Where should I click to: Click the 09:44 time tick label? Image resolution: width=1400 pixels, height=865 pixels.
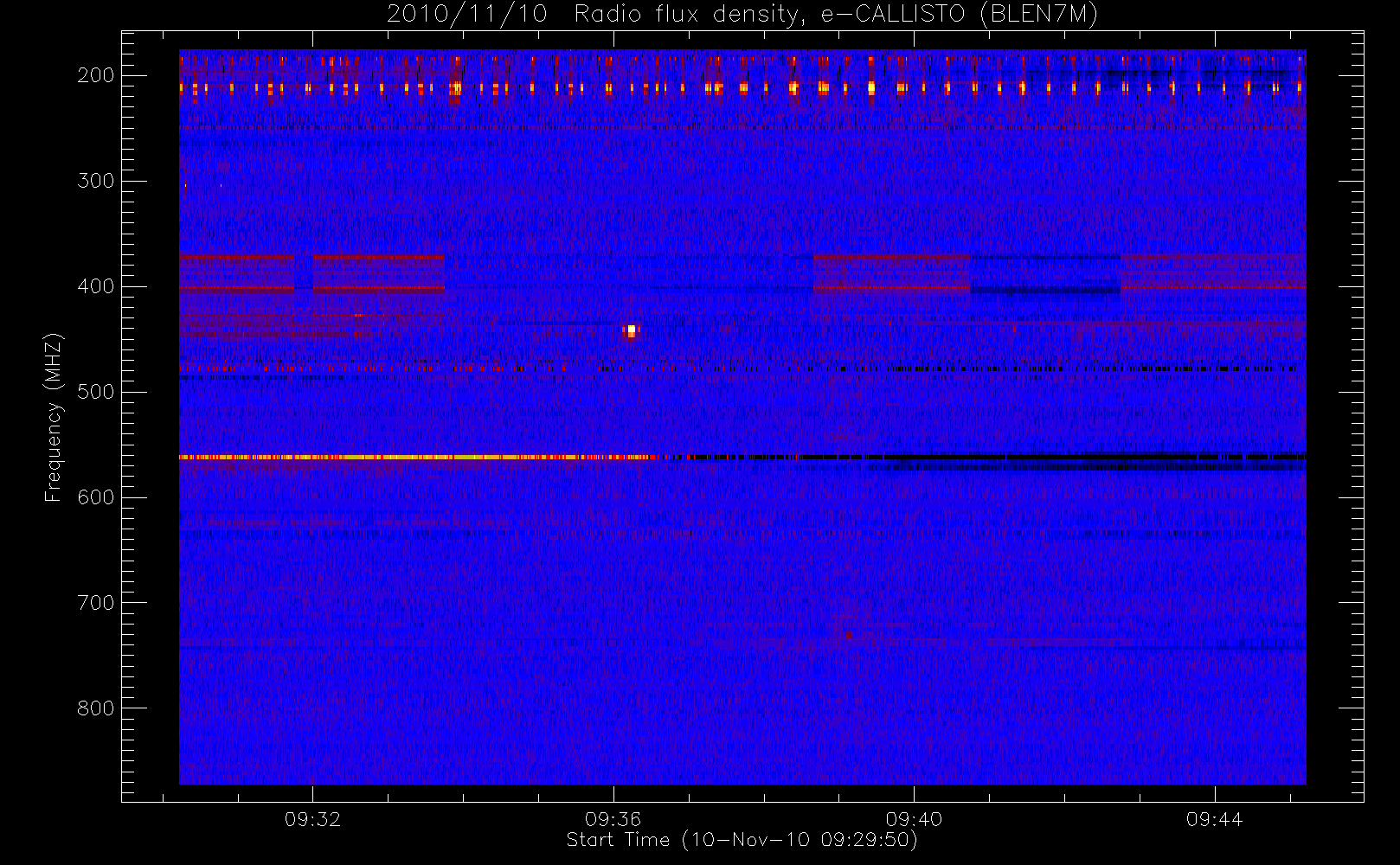1214,819
